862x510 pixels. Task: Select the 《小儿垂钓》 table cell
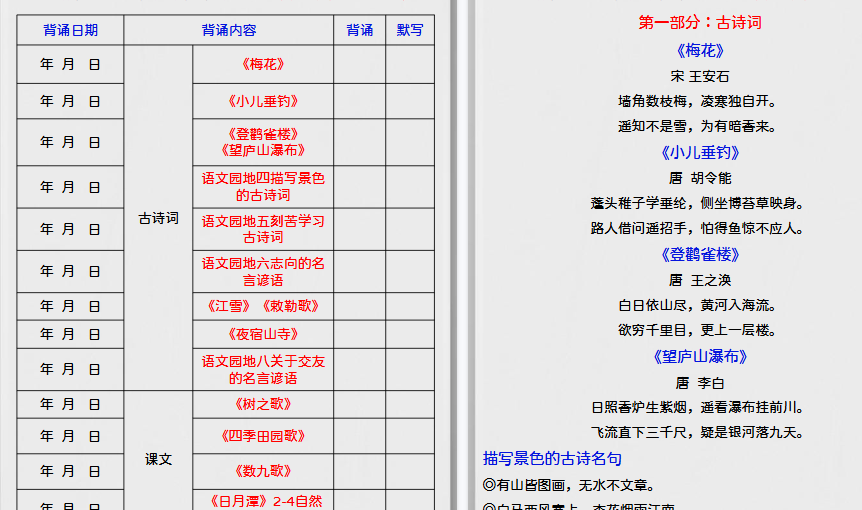263,101
